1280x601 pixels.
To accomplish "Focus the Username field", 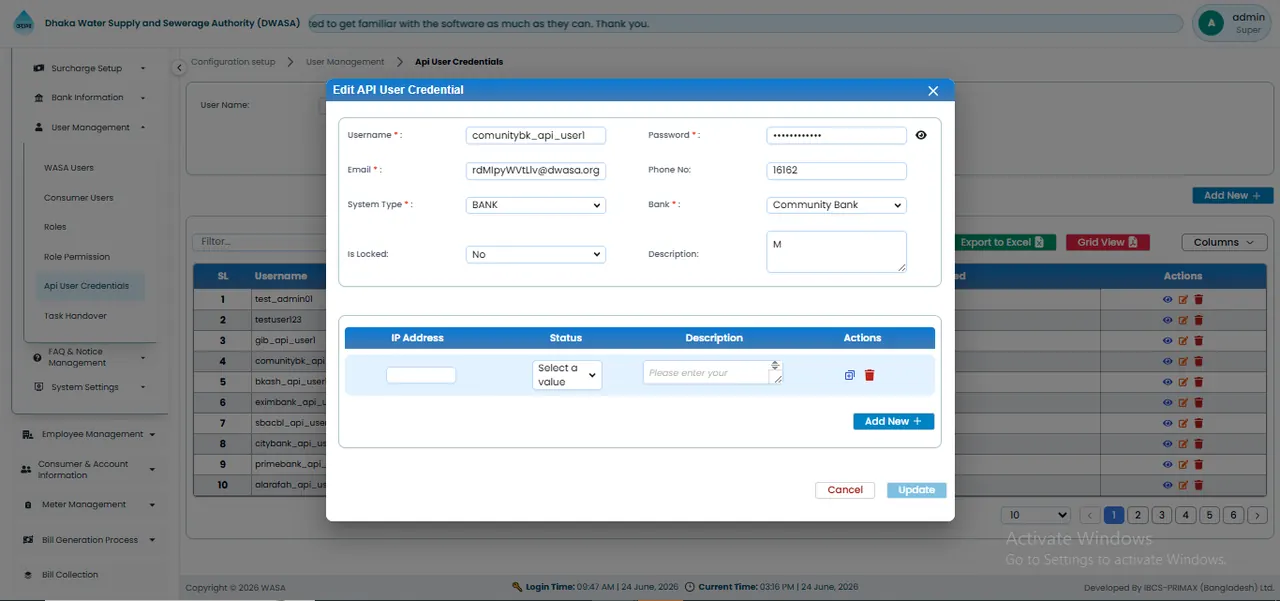I will [x=536, y=135].
